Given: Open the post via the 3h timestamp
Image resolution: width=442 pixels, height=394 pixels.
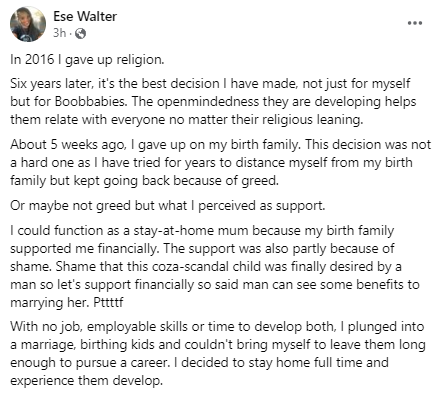Looking at the screenshot, I should coord(59,33).
